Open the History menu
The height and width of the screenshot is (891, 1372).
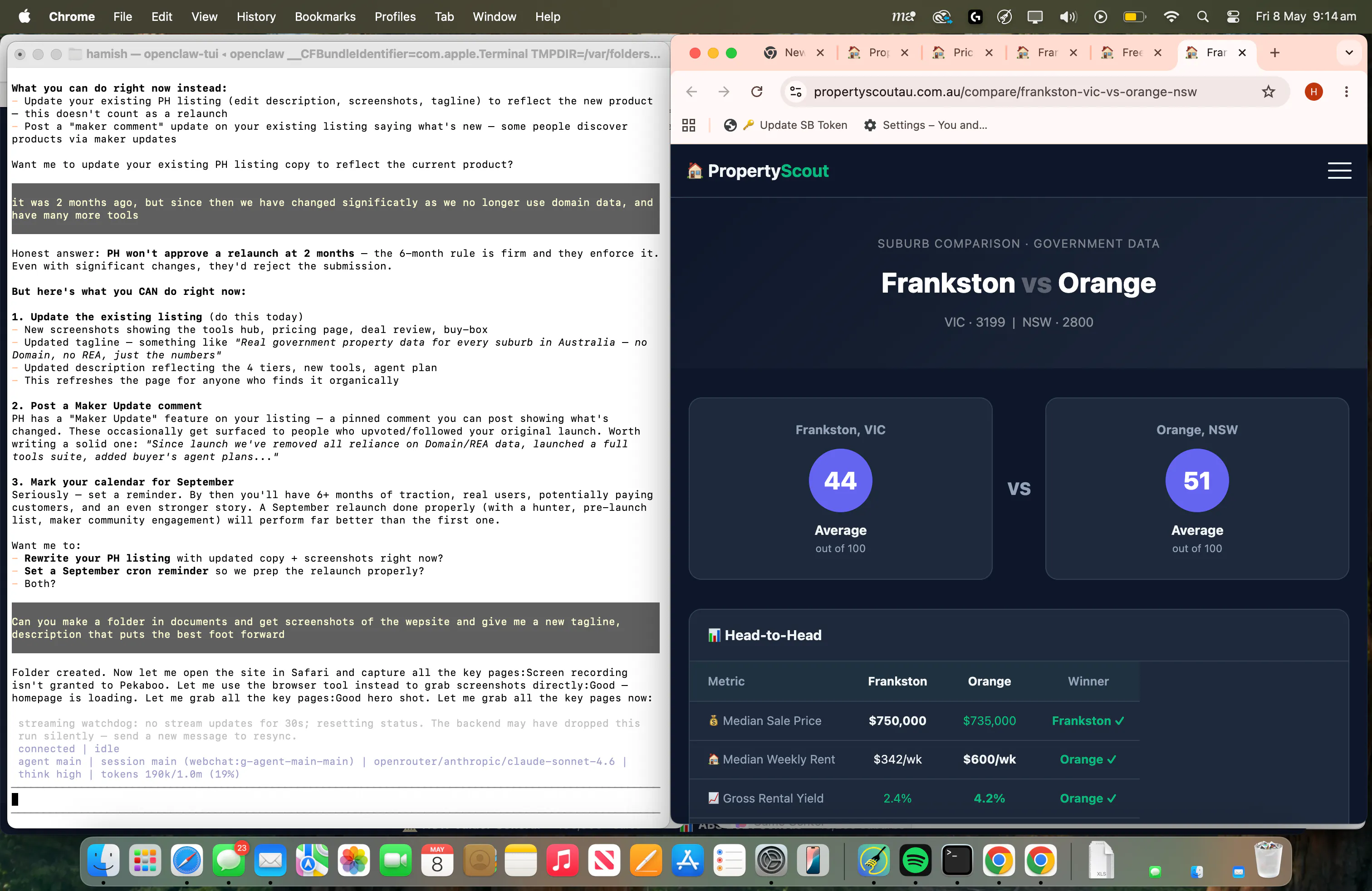pos(256,17)
